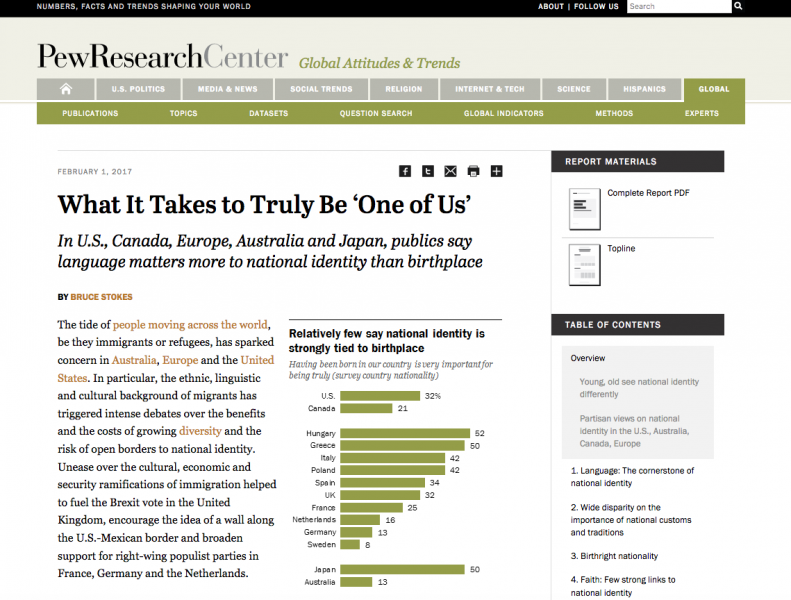Click the Pew Research Center logo
Image resolution: width=791 pixels, height=600 pixels.
tap(162, 57)
